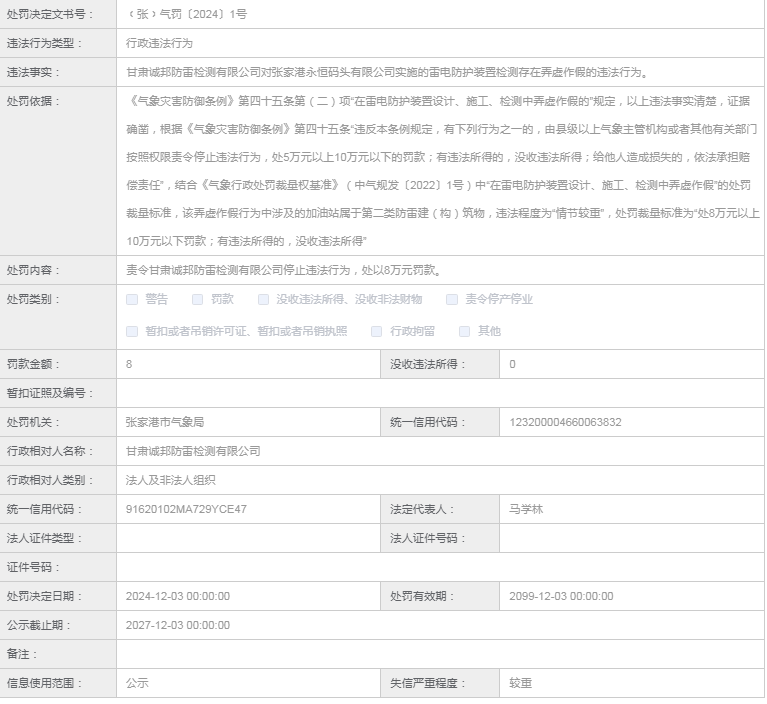Click the 处罚有效期 label
This screenshot has height=704, width=767.
[x=422, y=596]
